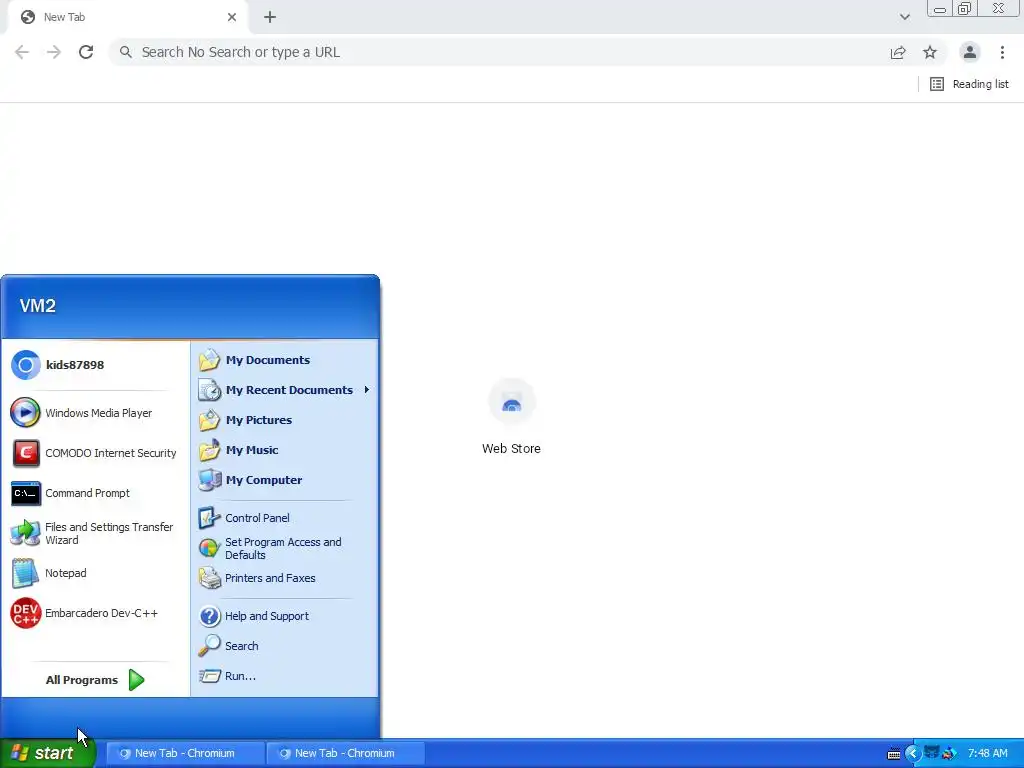Viewport: 1024px width, 768px height.
Task: Expand All Programs
Action: (x=95, y=680)
